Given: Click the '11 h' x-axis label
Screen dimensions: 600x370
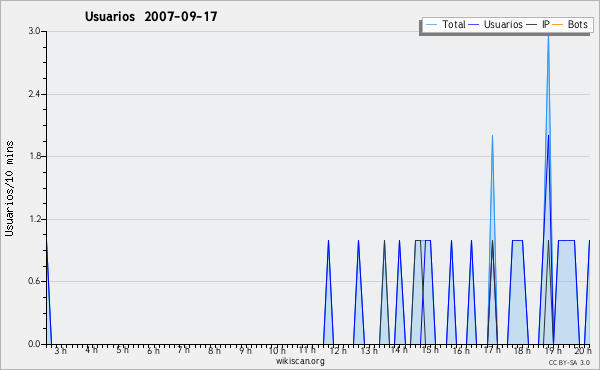Looking at the screenshot, I should [307, 350].
